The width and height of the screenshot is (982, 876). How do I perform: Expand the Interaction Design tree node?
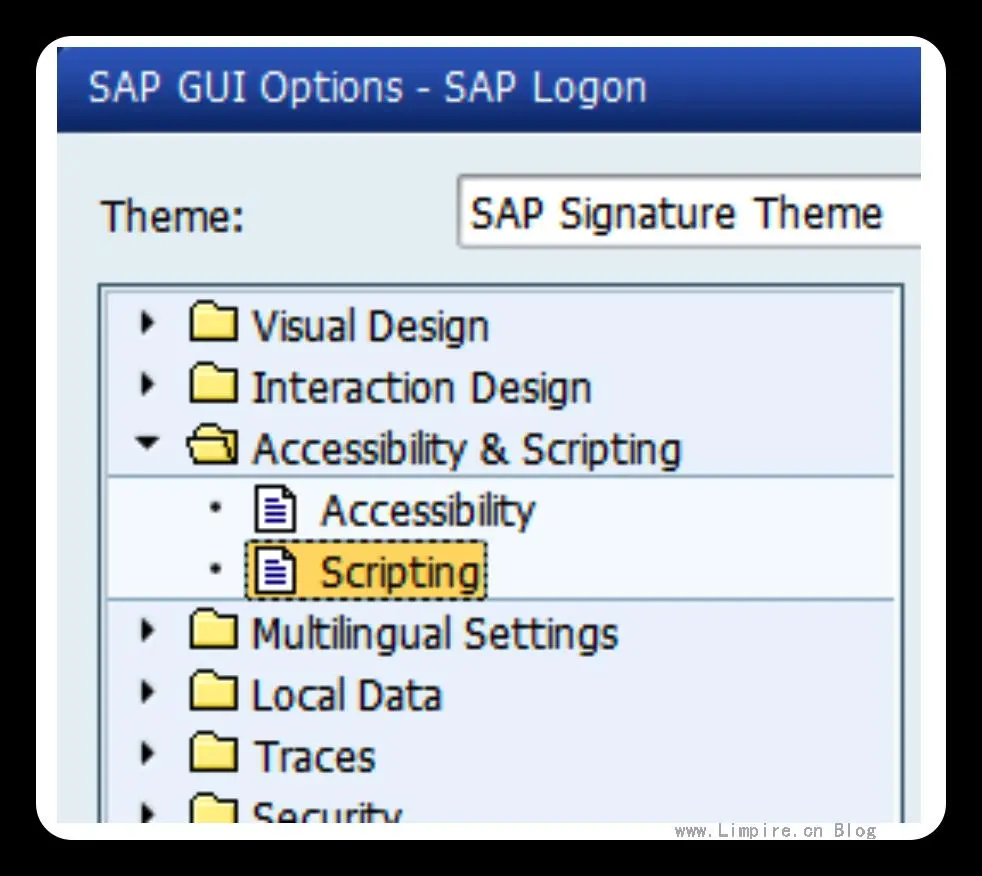click(x=149, y=385)
